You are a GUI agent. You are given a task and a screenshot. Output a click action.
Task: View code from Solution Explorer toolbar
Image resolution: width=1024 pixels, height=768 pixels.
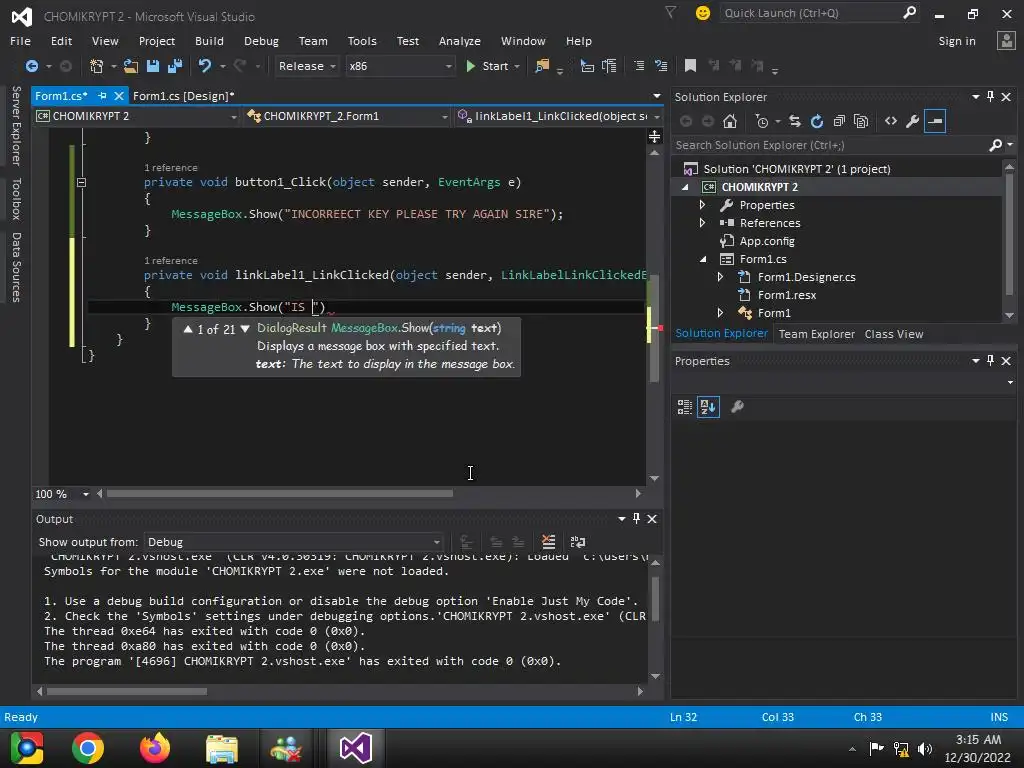[x=891, y=121]
